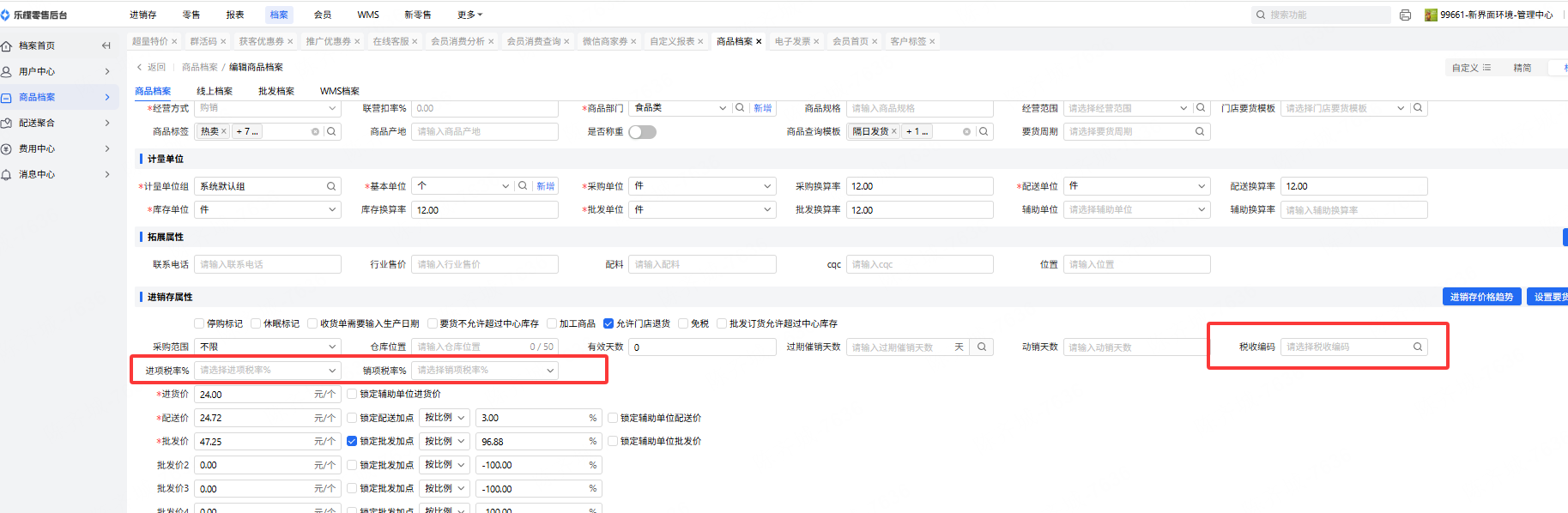The image size is (1568, 513).
Task: Open the 配送单位 dropdown
Action: (x=1136, y=186)
